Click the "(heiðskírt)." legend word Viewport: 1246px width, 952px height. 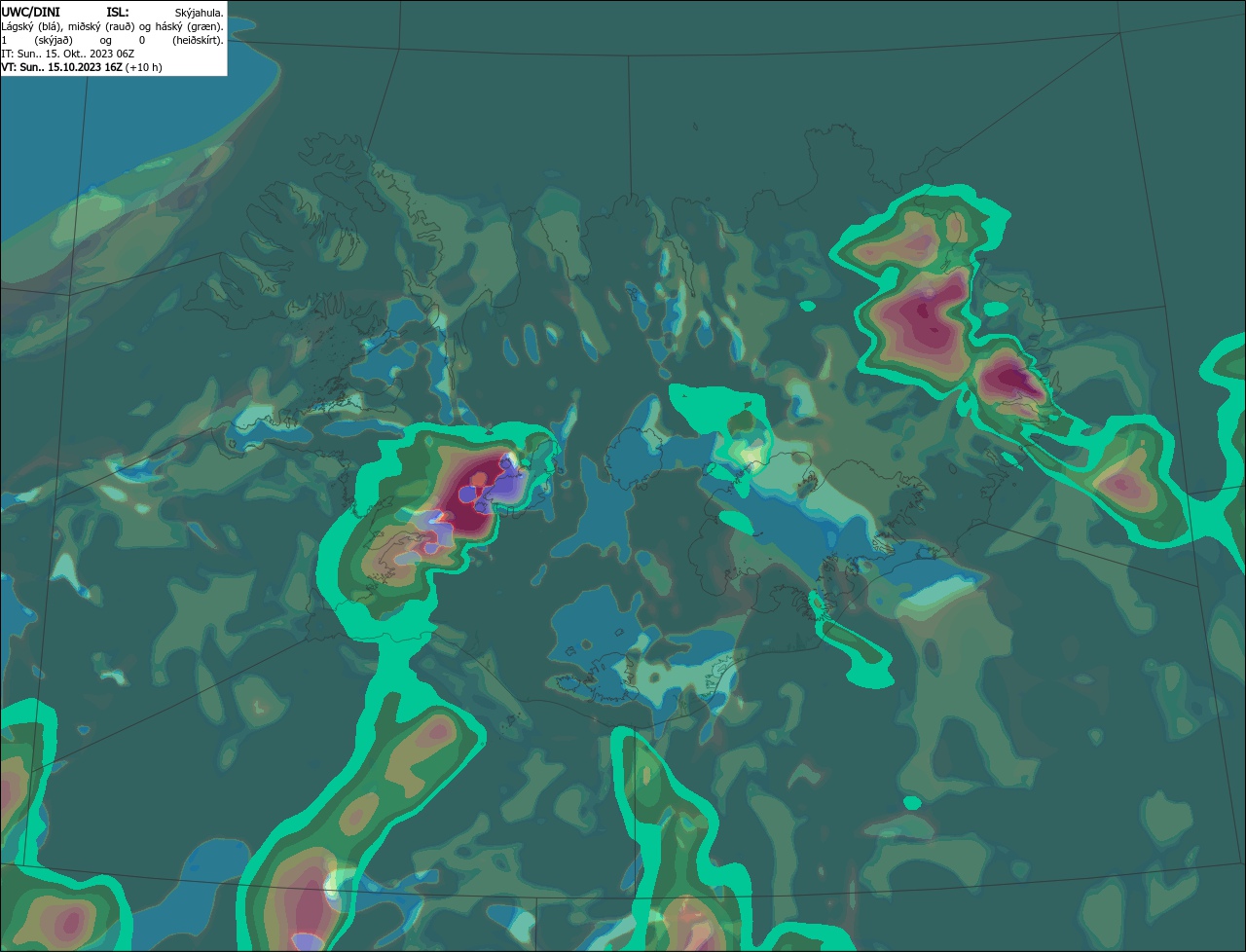198,41
